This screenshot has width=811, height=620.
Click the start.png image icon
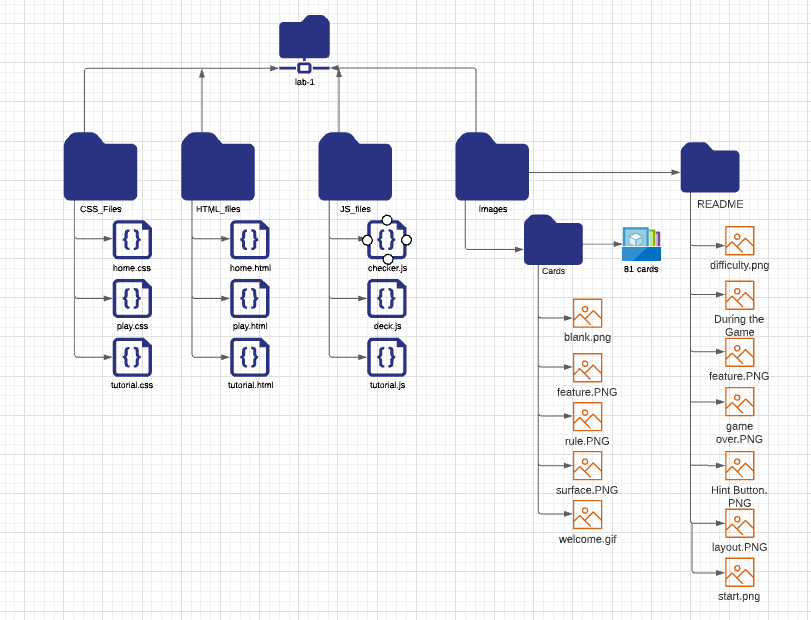(x=740, y=572)
